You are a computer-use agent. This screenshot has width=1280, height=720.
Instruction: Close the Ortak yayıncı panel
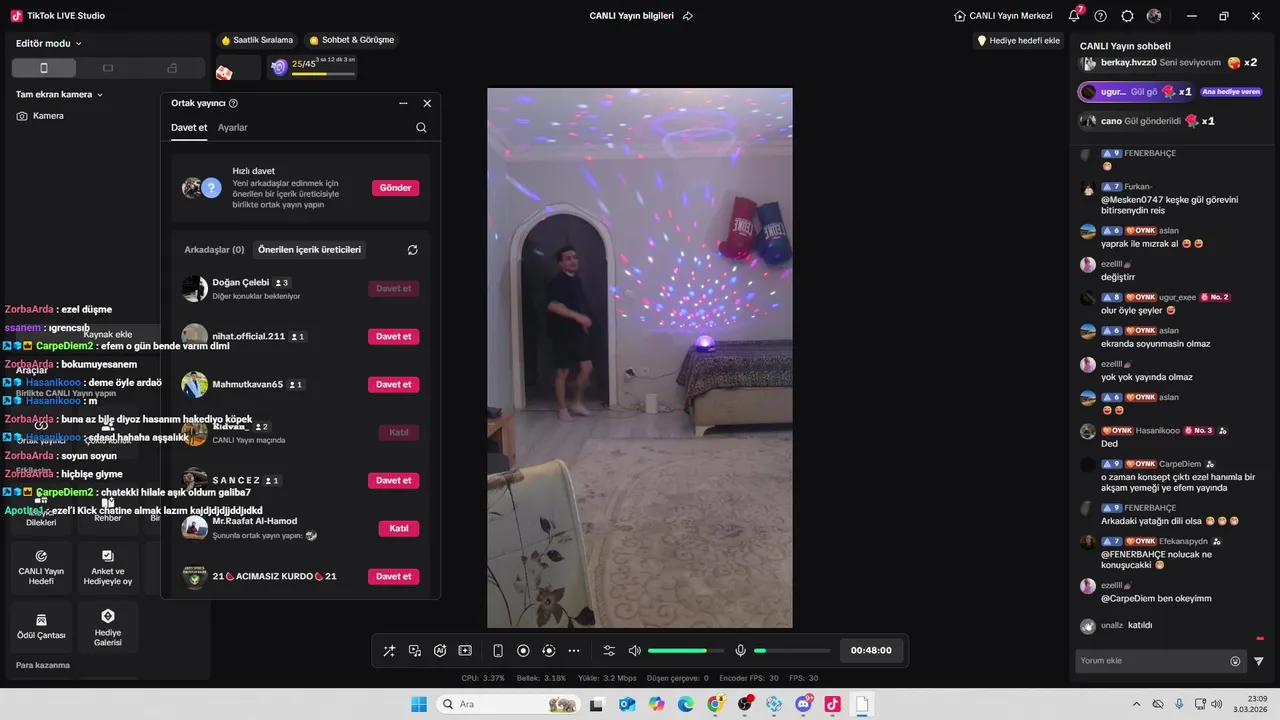pos(427,103)
